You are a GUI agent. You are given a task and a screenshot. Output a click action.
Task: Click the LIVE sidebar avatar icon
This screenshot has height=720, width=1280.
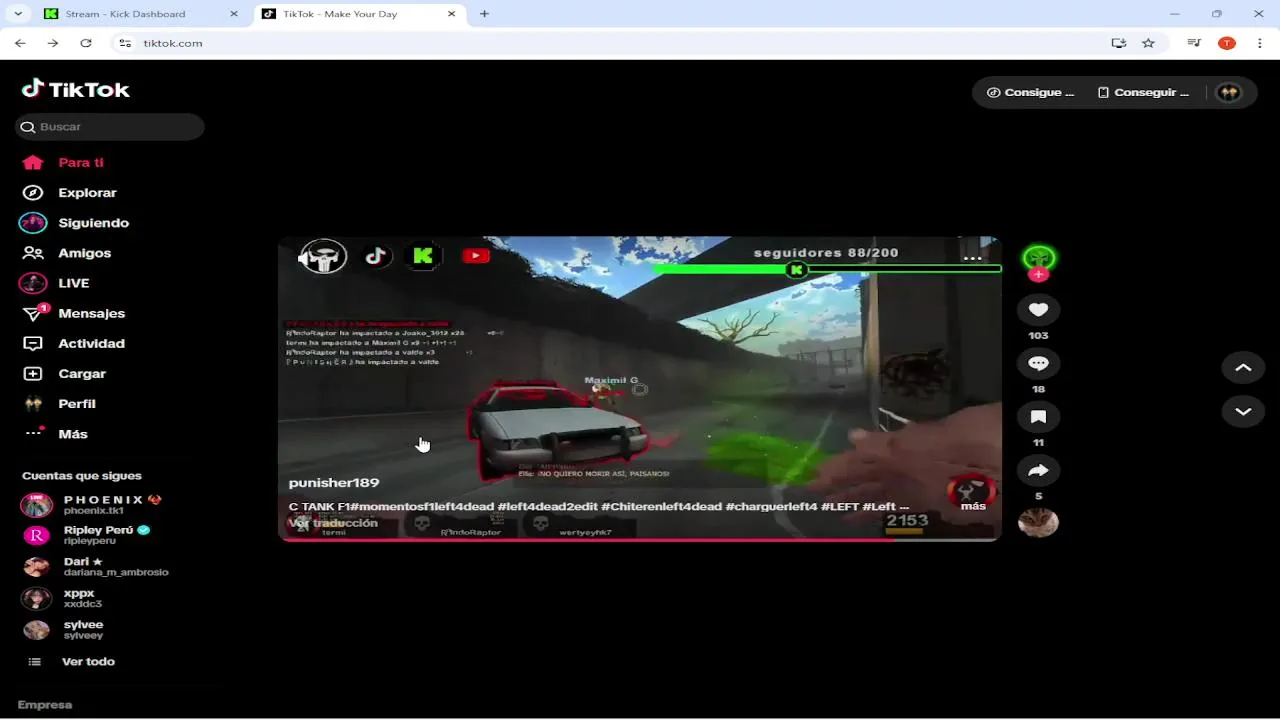pos(33,283)
